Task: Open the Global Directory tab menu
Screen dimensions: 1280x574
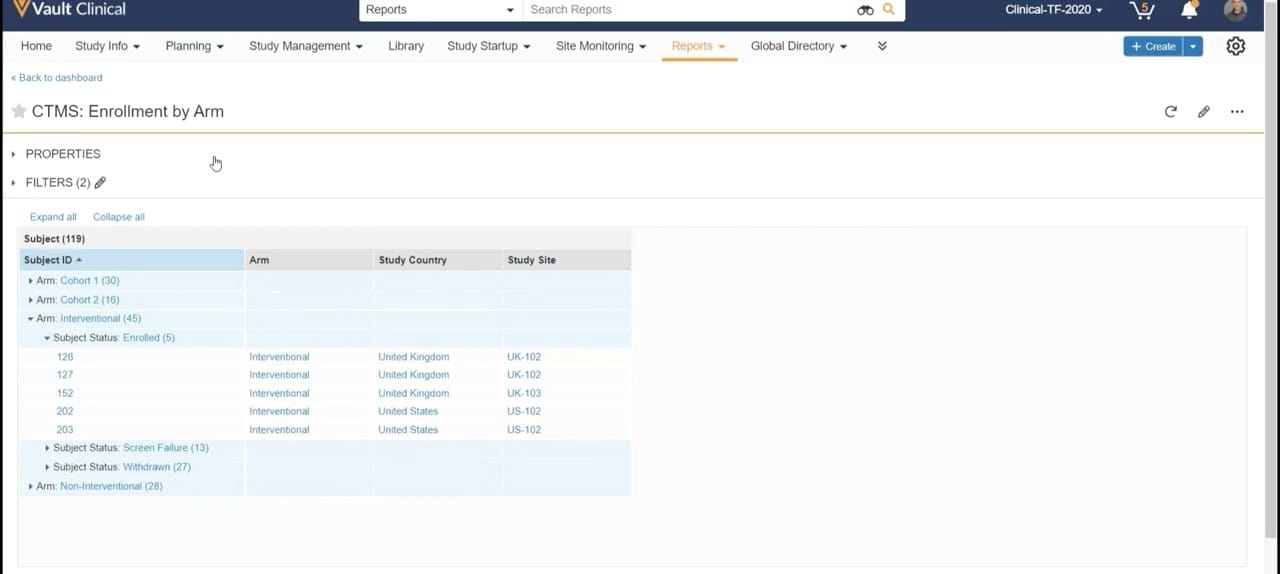Action: 799,46
